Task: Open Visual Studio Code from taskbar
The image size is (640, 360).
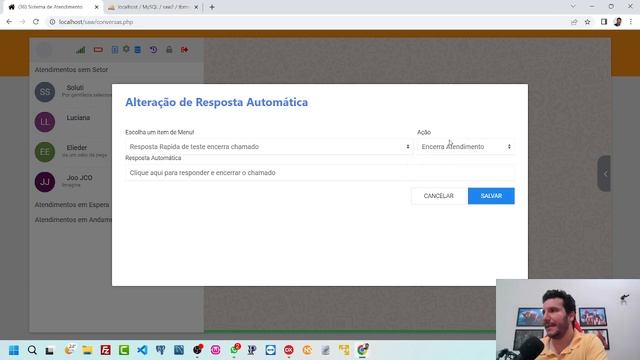Action: point(142,350)
